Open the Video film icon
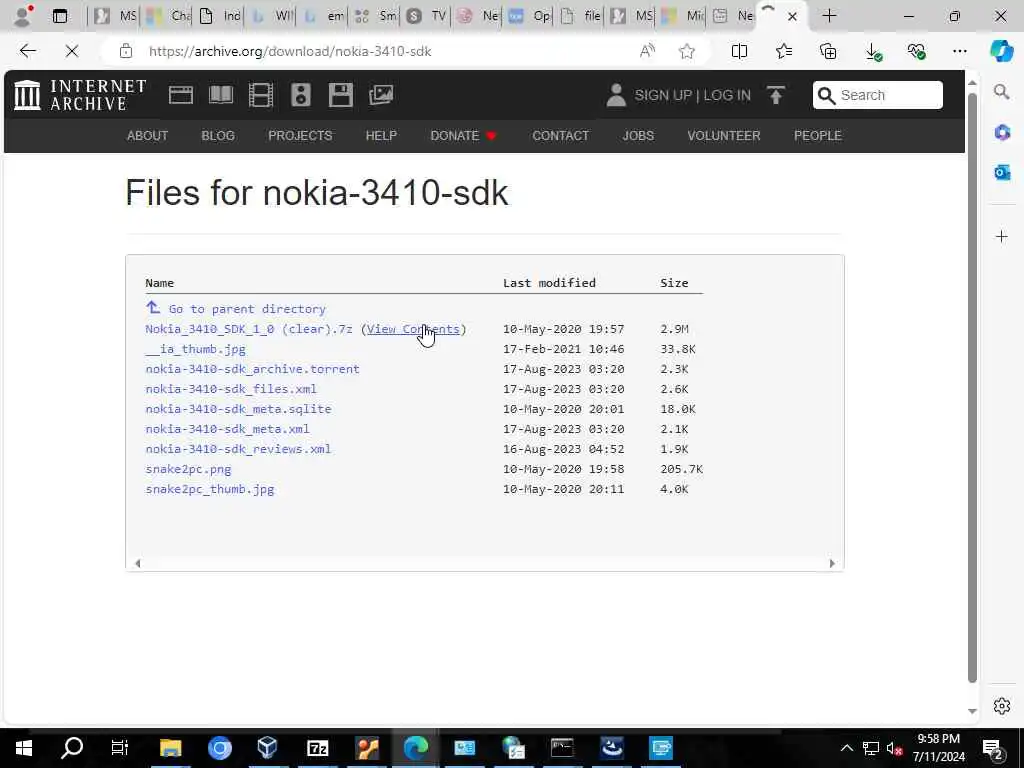 (261, 95)
